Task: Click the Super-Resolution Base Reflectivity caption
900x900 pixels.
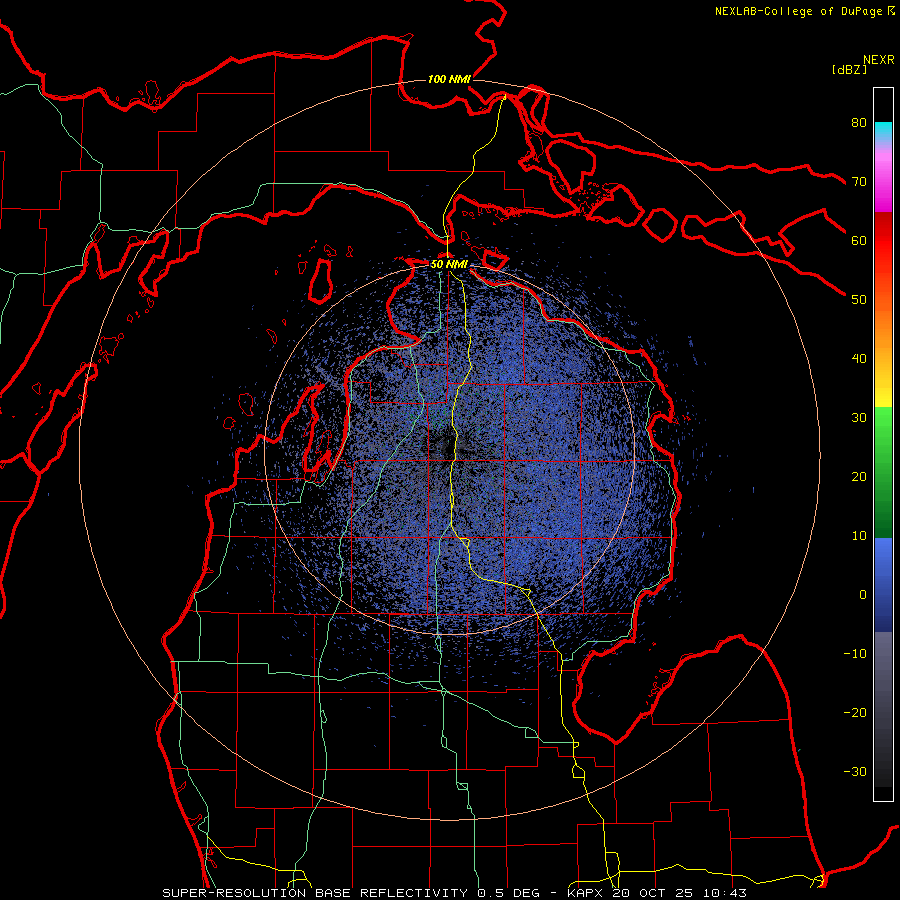Action: point(455,893)
